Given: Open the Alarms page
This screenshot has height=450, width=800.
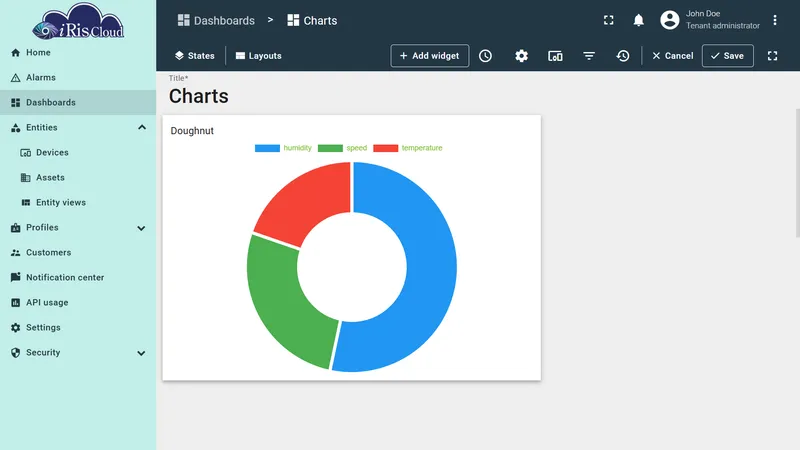Looking at the screenshot, I should (x=78, y=78).
